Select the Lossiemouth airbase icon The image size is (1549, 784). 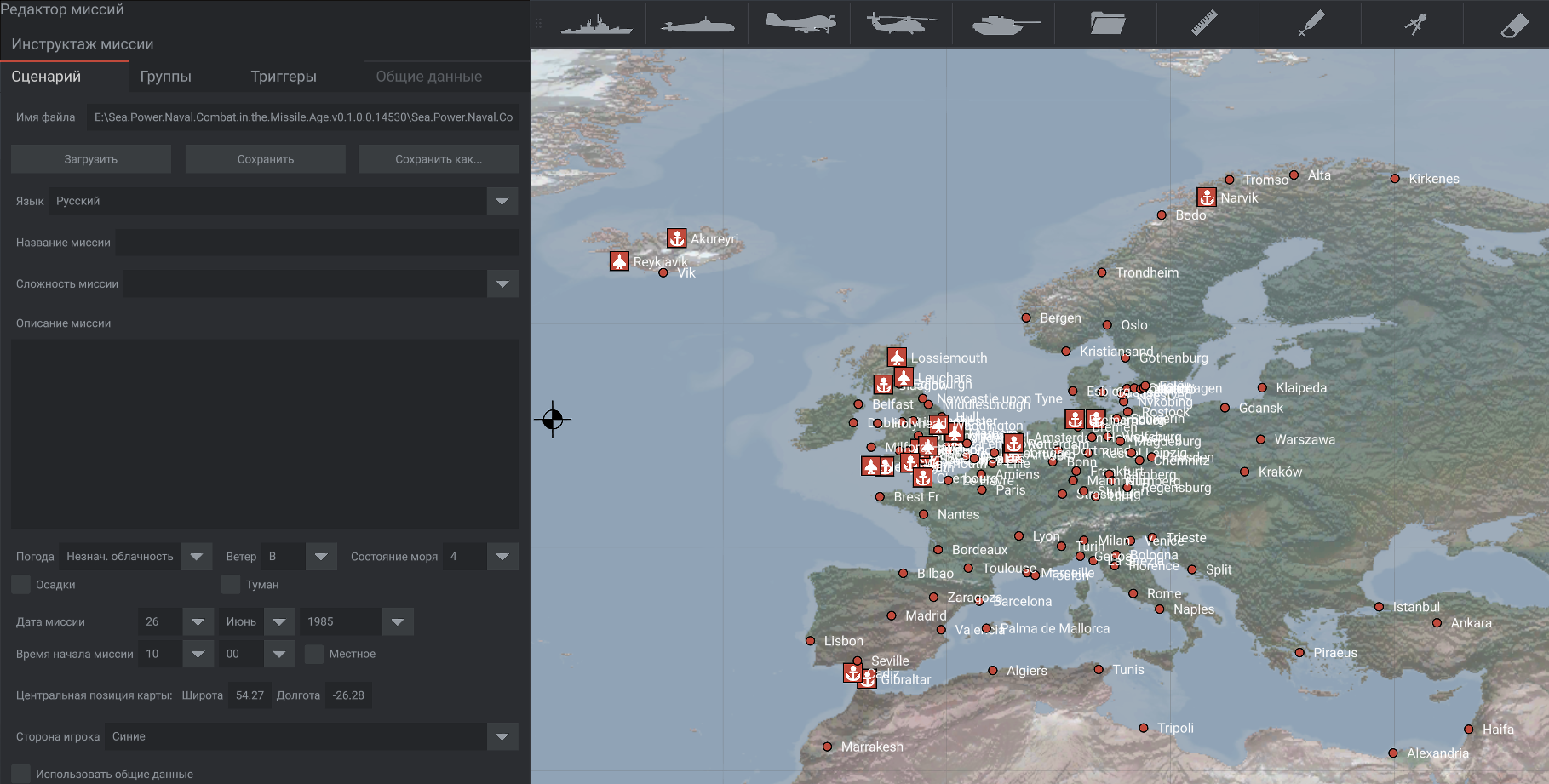(x=897, y=357)
